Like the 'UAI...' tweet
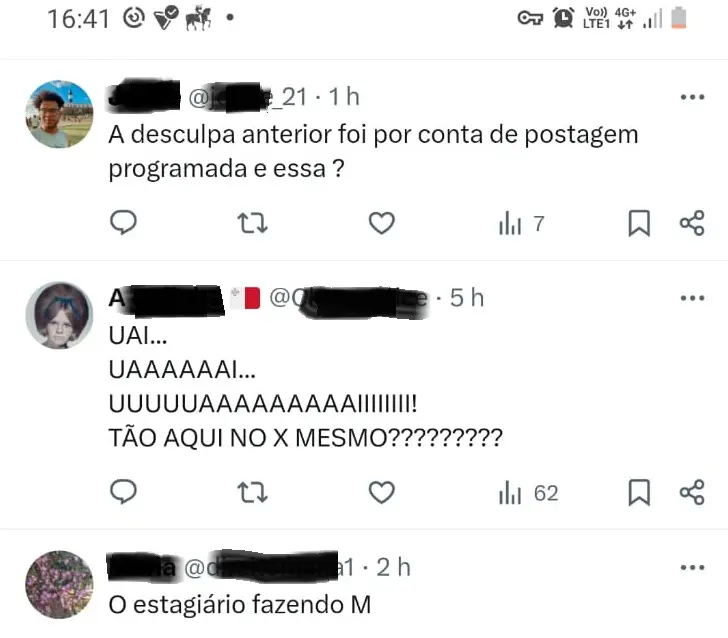 click(x=382, y=492)
